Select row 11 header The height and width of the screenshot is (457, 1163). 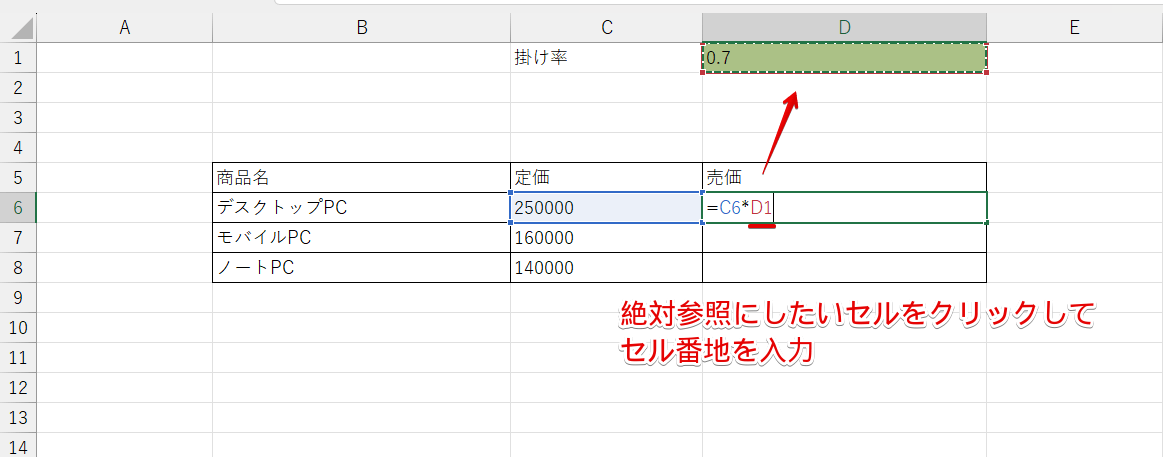click(x=19, y=358)
